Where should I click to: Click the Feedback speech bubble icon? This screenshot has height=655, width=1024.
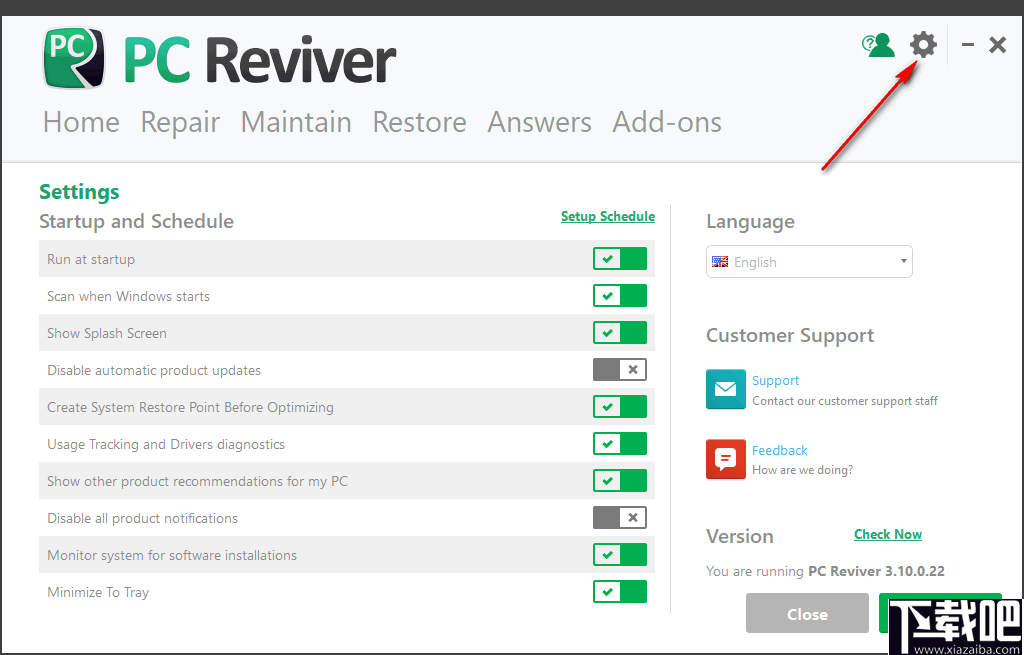726,459
